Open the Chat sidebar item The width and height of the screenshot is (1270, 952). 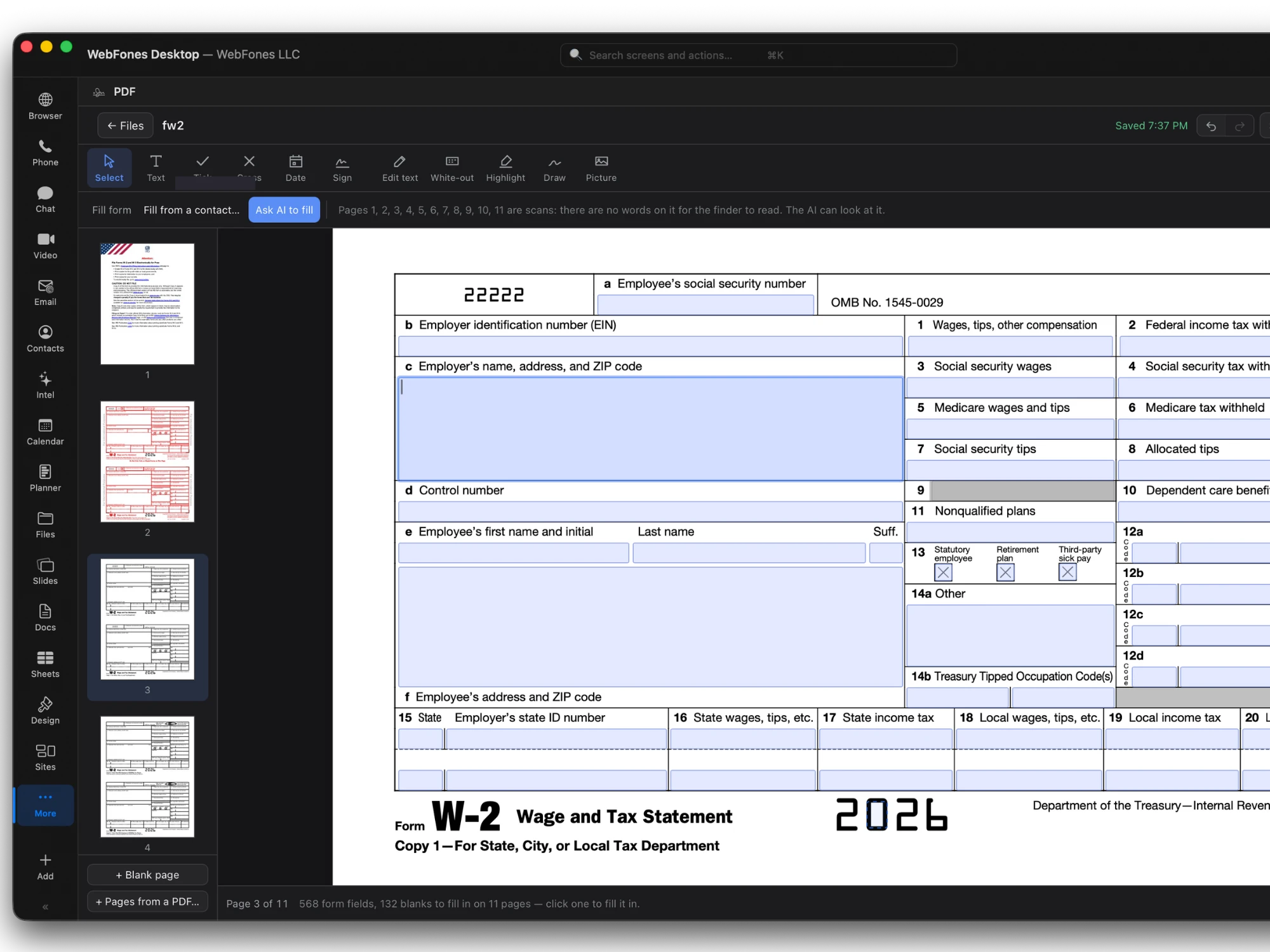(45, 199)
